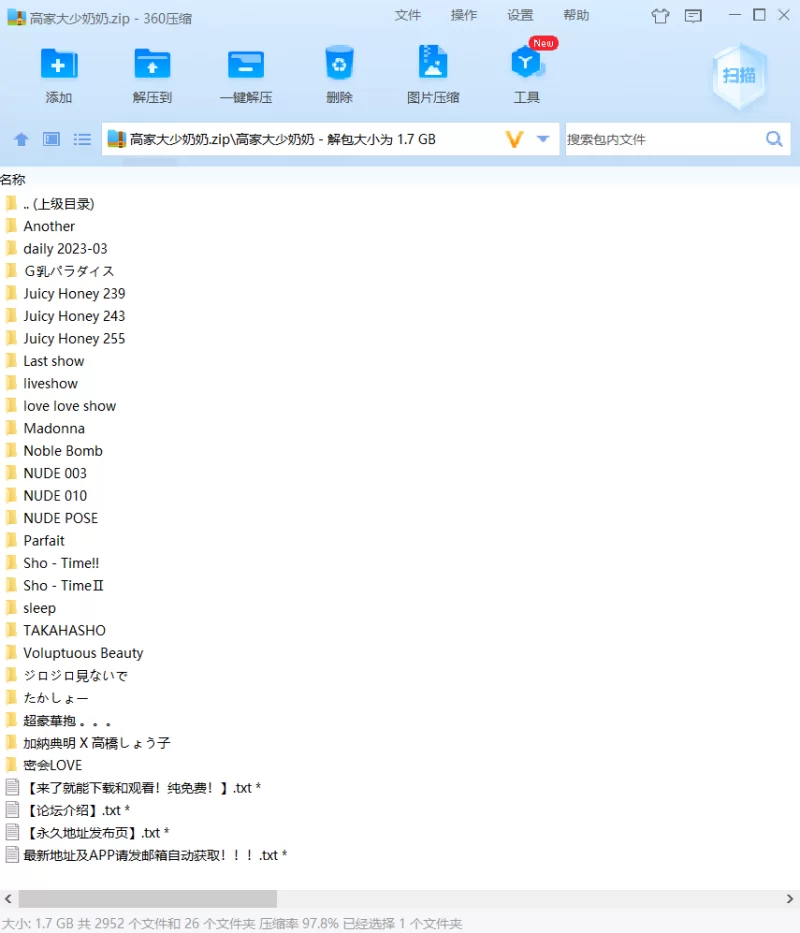
Task: Select the 【来了就能下载和观看！纯免费！】.txt file
Action: click(x=142, y=788)
